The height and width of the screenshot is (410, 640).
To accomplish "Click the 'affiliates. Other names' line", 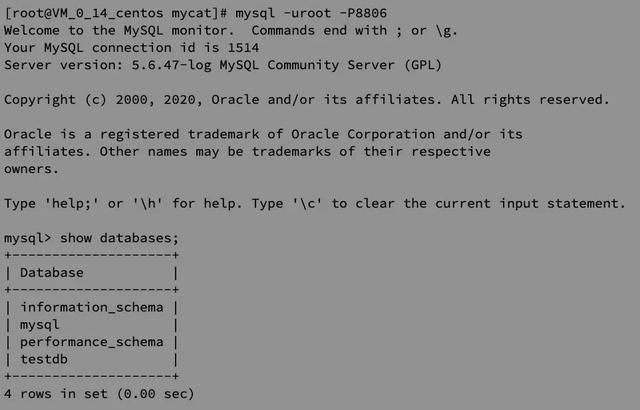I will (247, 152).
